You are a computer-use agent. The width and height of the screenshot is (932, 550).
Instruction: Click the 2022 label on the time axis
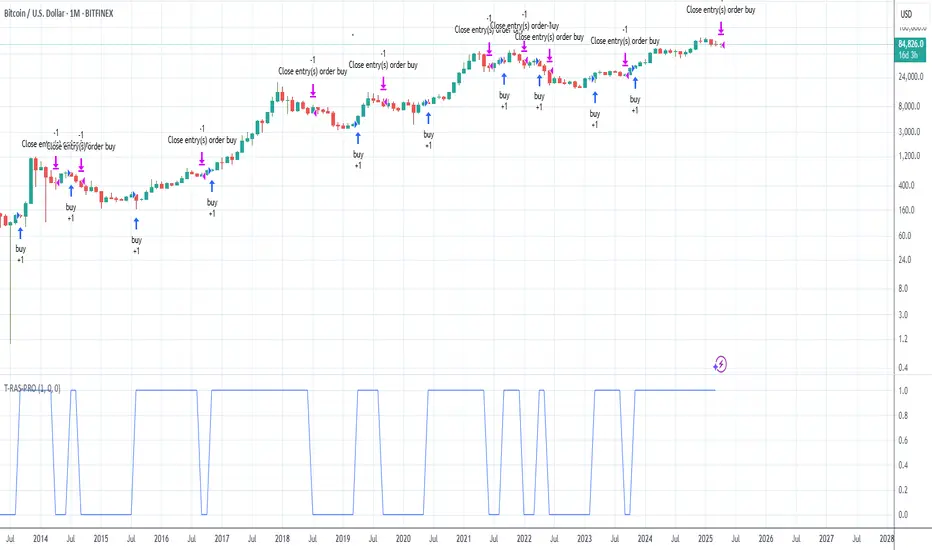(x=524, y=539)
